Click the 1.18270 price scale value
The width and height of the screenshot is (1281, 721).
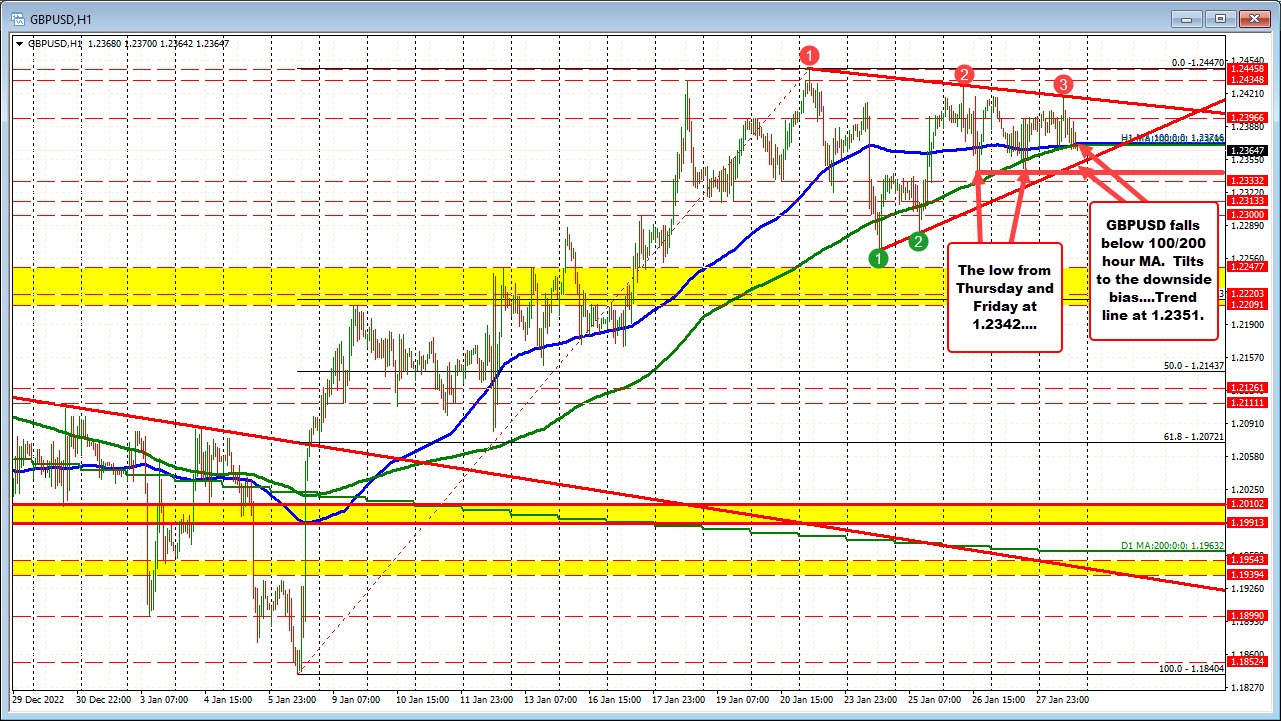(1250, 688)
